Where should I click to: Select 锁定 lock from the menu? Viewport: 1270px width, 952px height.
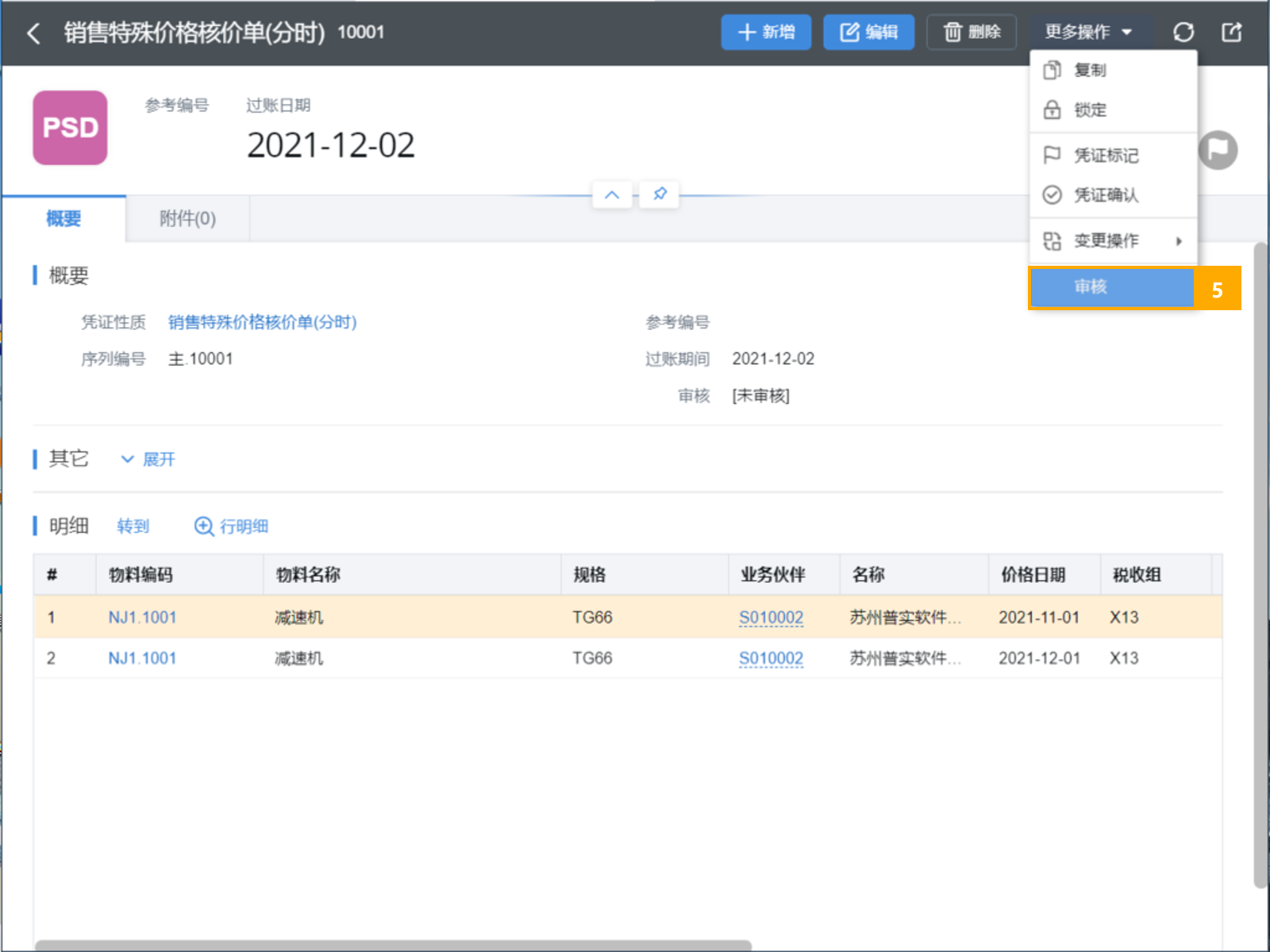pyautogui.click(x=1113, y=110)
